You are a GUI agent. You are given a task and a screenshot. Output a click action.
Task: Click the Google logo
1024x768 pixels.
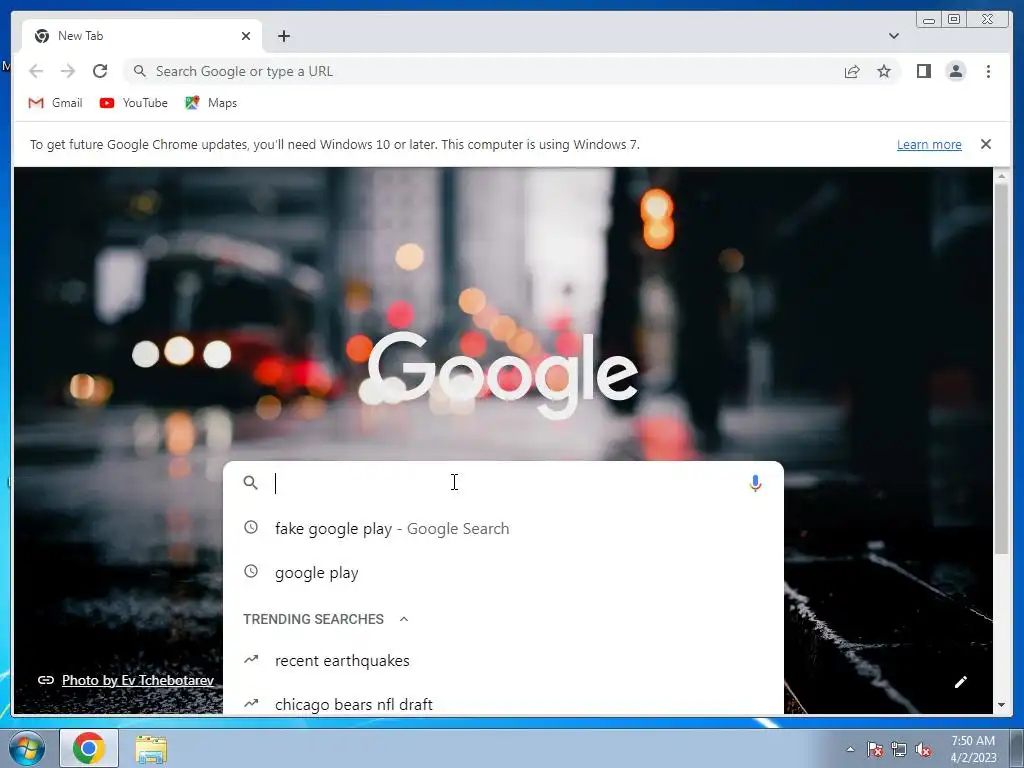pyautogui.click(x=503, y=375)
